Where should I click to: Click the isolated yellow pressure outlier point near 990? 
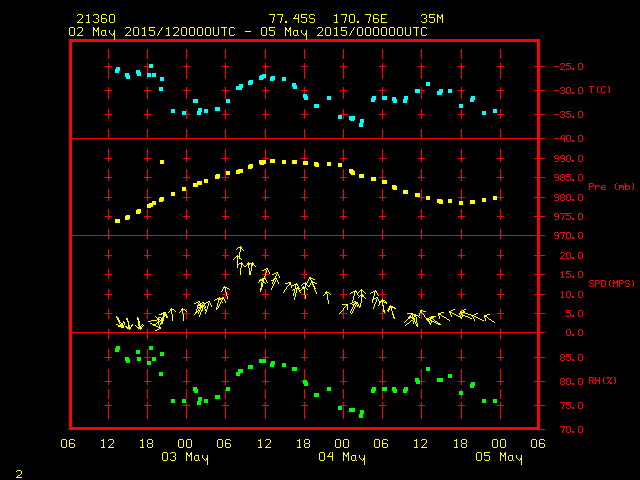(162, 162)
